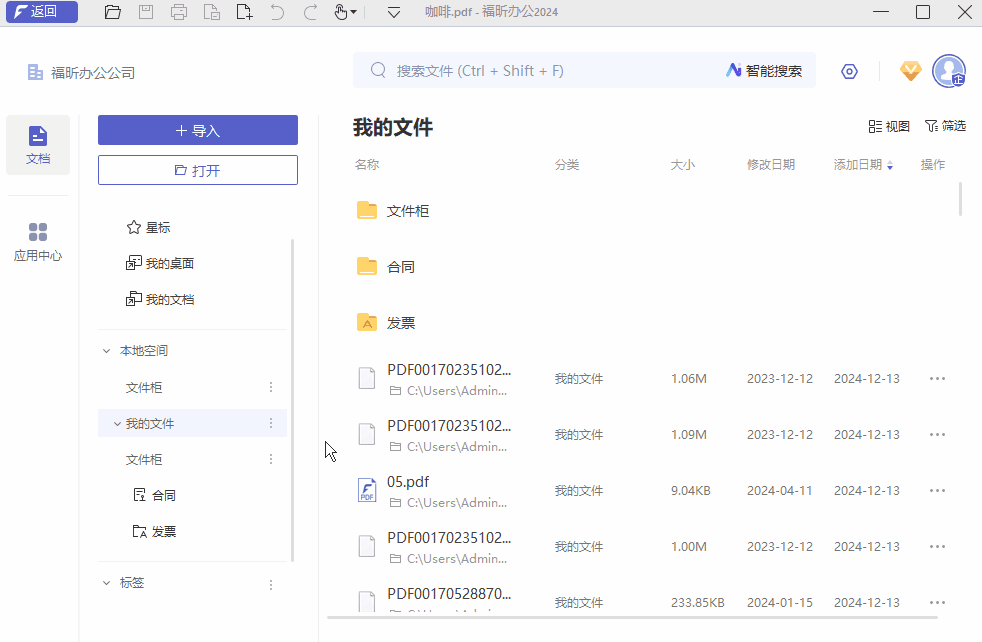The width and height of the screenshot is (982, 642).
Task: Open the settings gear icon near the search bar
Action: (x=849, y=71)
